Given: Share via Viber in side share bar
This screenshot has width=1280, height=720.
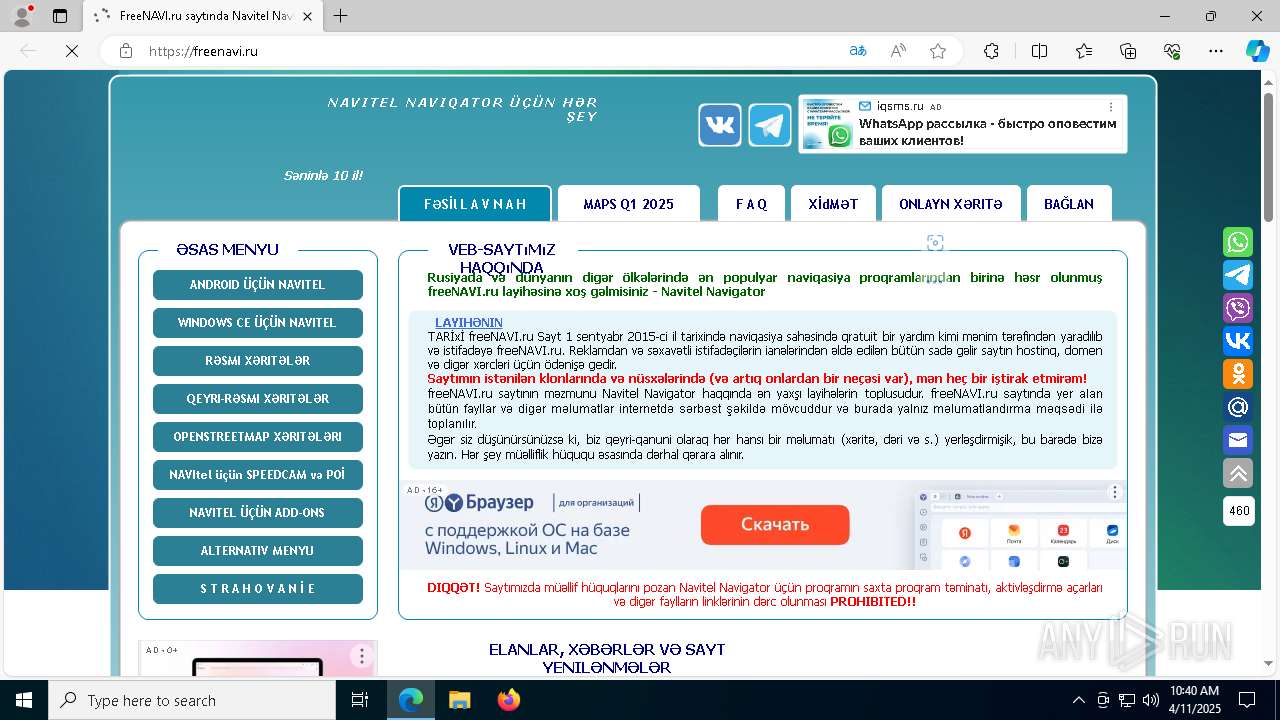Looking at the screenshot, I should click(1238, 308).
